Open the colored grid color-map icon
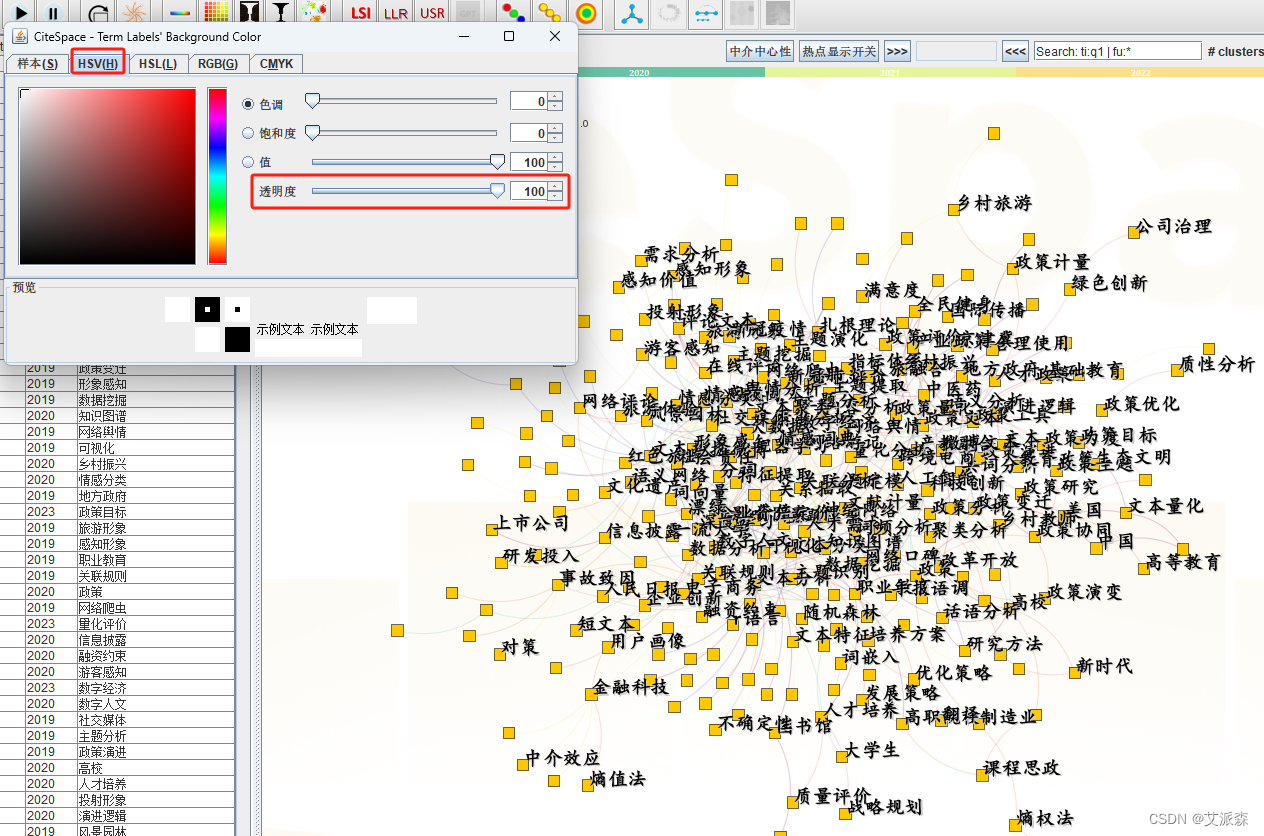Viewport: 1264px width, 836px height. pos(215,13)
